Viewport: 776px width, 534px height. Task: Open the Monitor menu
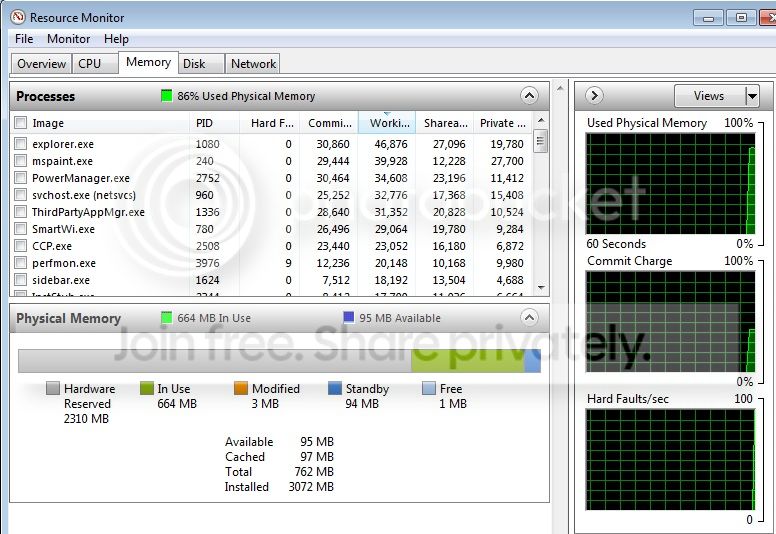(68, 39)
